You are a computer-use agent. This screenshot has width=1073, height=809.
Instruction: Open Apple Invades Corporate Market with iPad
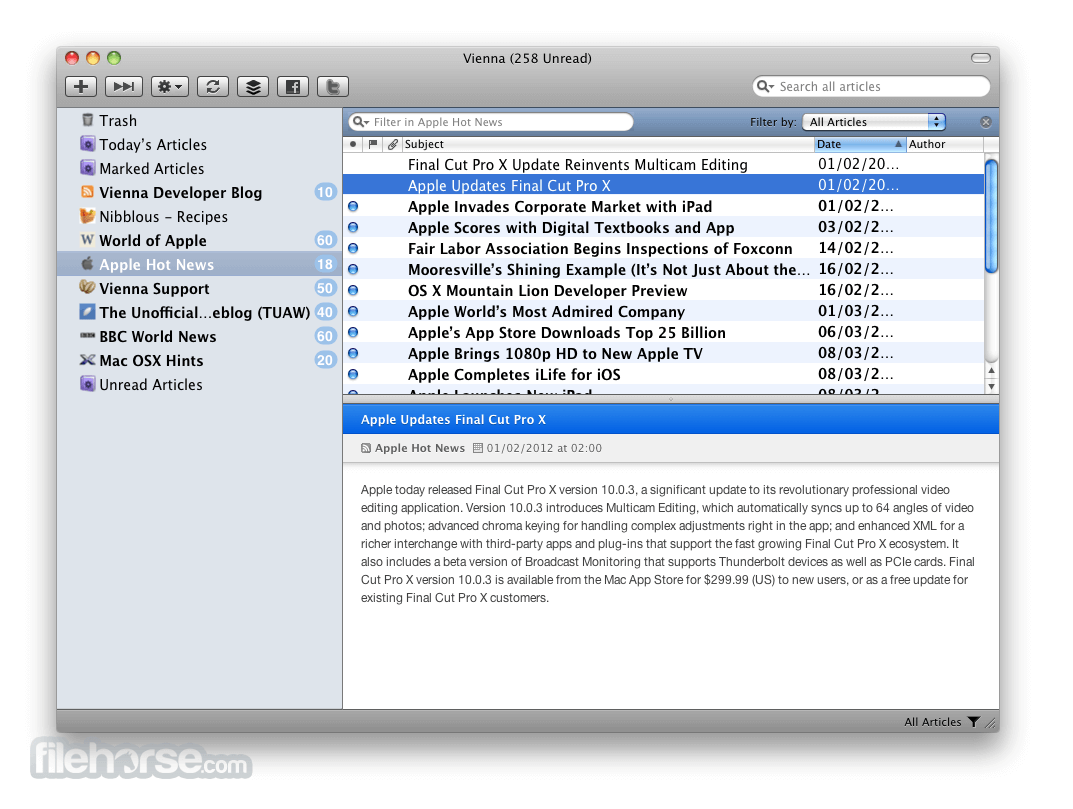click(x=560, y=207)
